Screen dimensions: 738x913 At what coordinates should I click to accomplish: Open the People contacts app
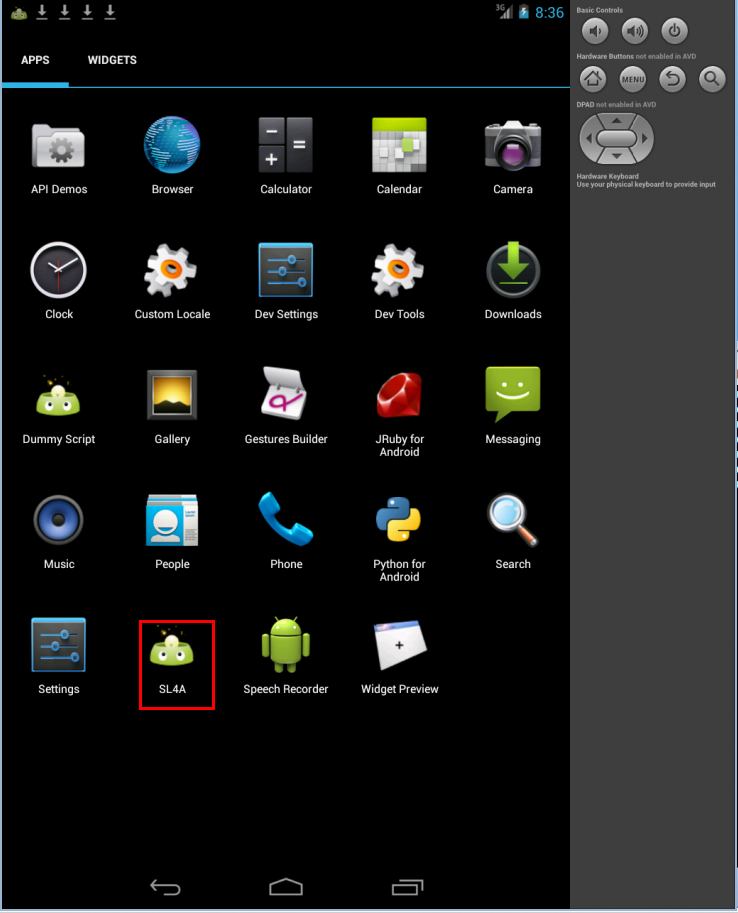pos(172,532)
